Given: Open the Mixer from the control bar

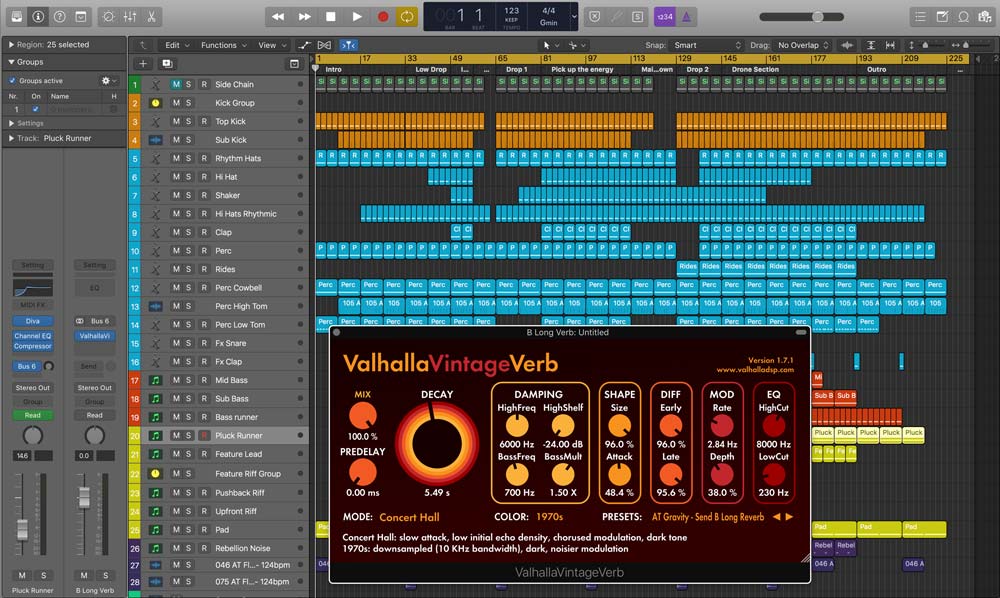Looking at the screenshot, I should pos(130,17).
